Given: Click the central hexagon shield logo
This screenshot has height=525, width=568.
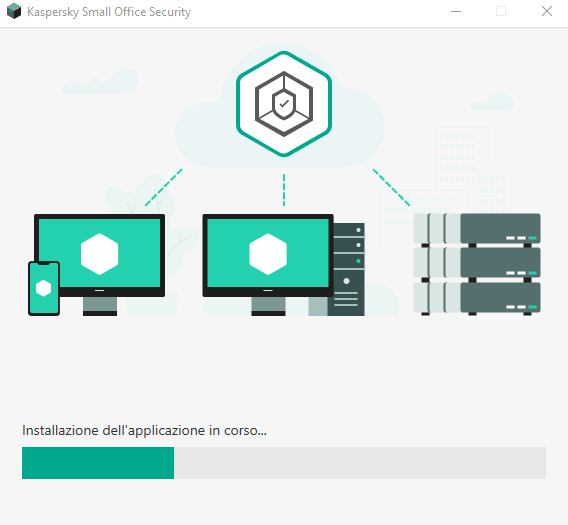Looking at the screenshot, I should coord(284,104).
